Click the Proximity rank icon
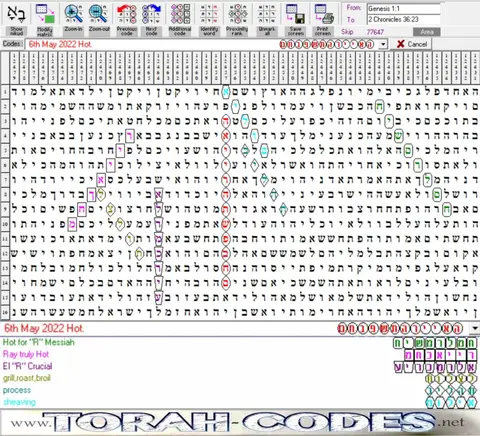Image resolution: width=480 pixels, height=436 pixels. [237, 14]
